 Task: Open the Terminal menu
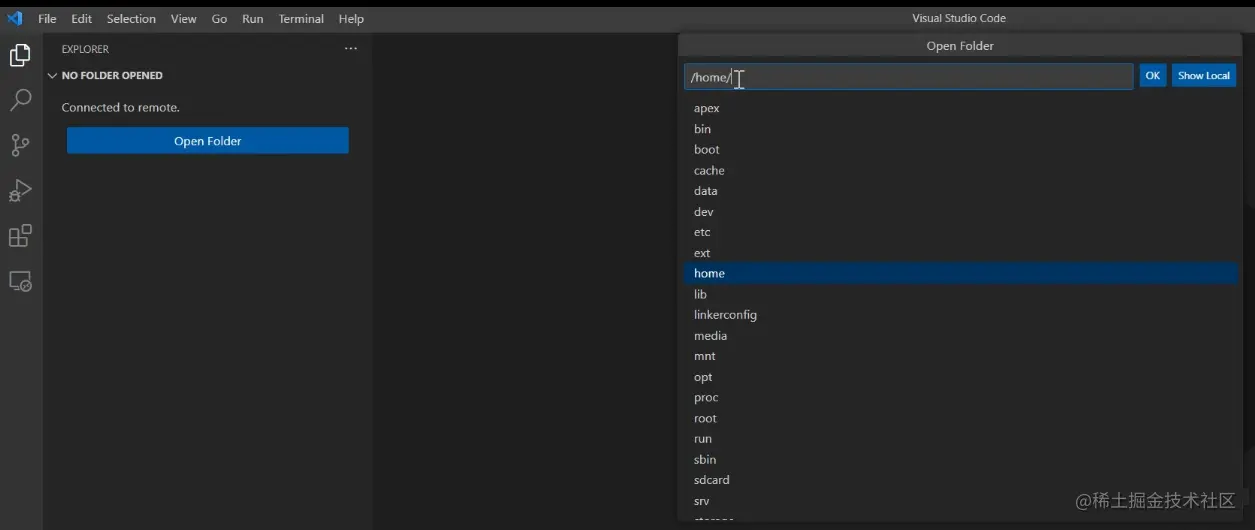click(301, 19)
